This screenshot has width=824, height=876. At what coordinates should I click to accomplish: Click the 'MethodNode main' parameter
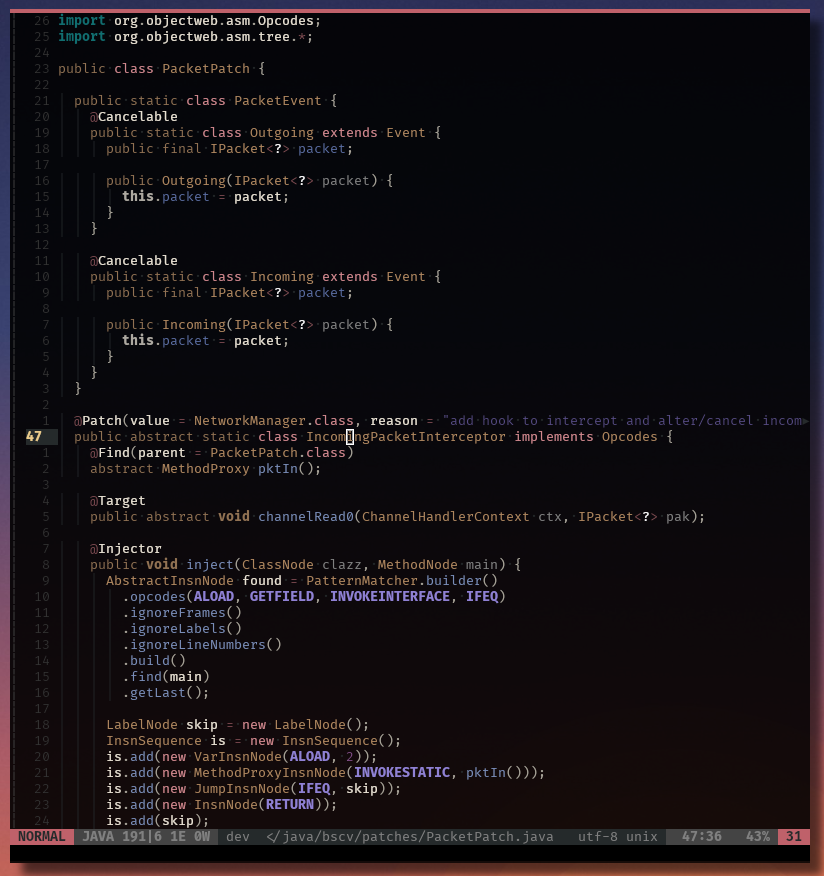click(x=437, y=565)
